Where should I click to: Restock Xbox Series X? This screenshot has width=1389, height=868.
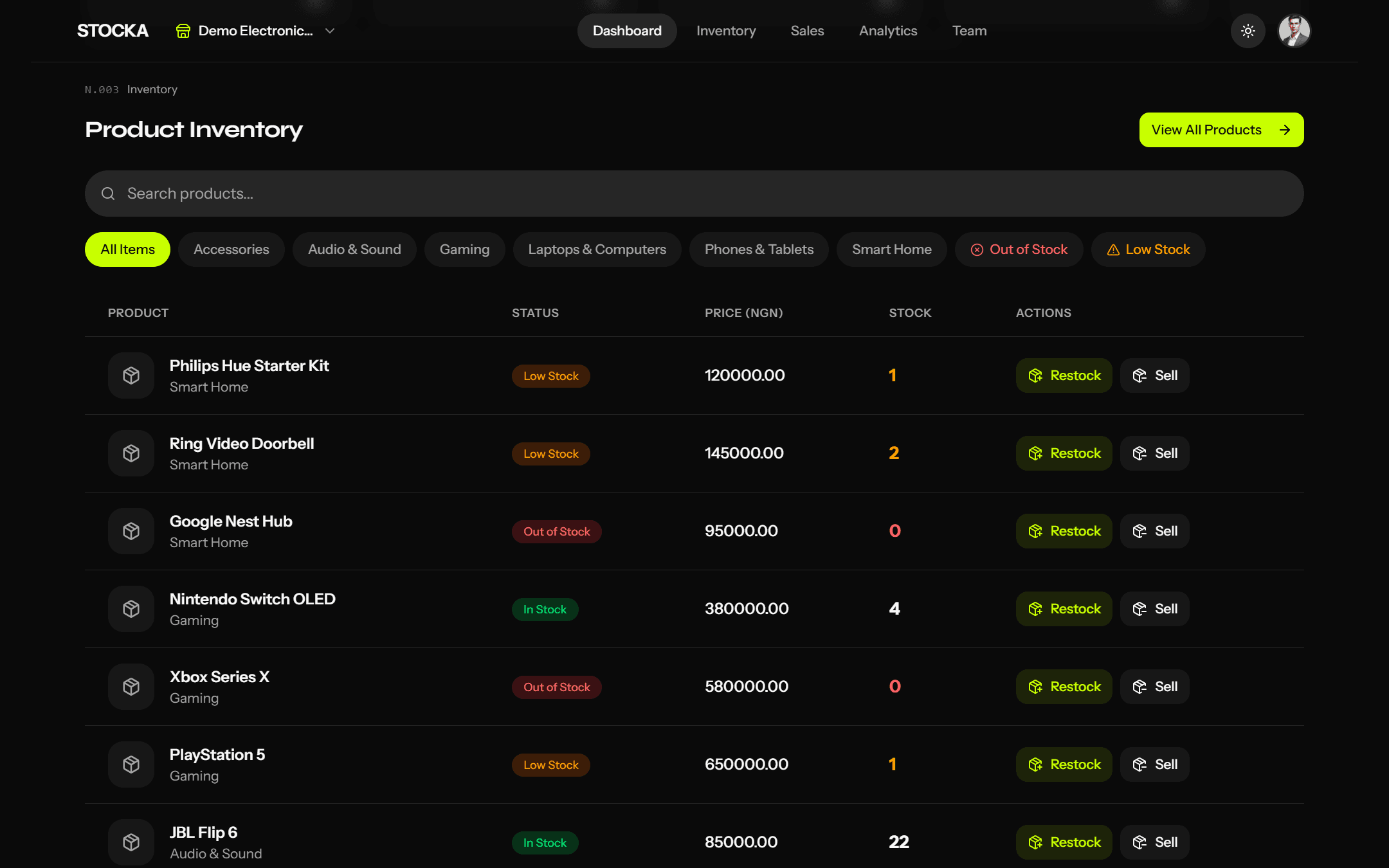(1064, 687)
